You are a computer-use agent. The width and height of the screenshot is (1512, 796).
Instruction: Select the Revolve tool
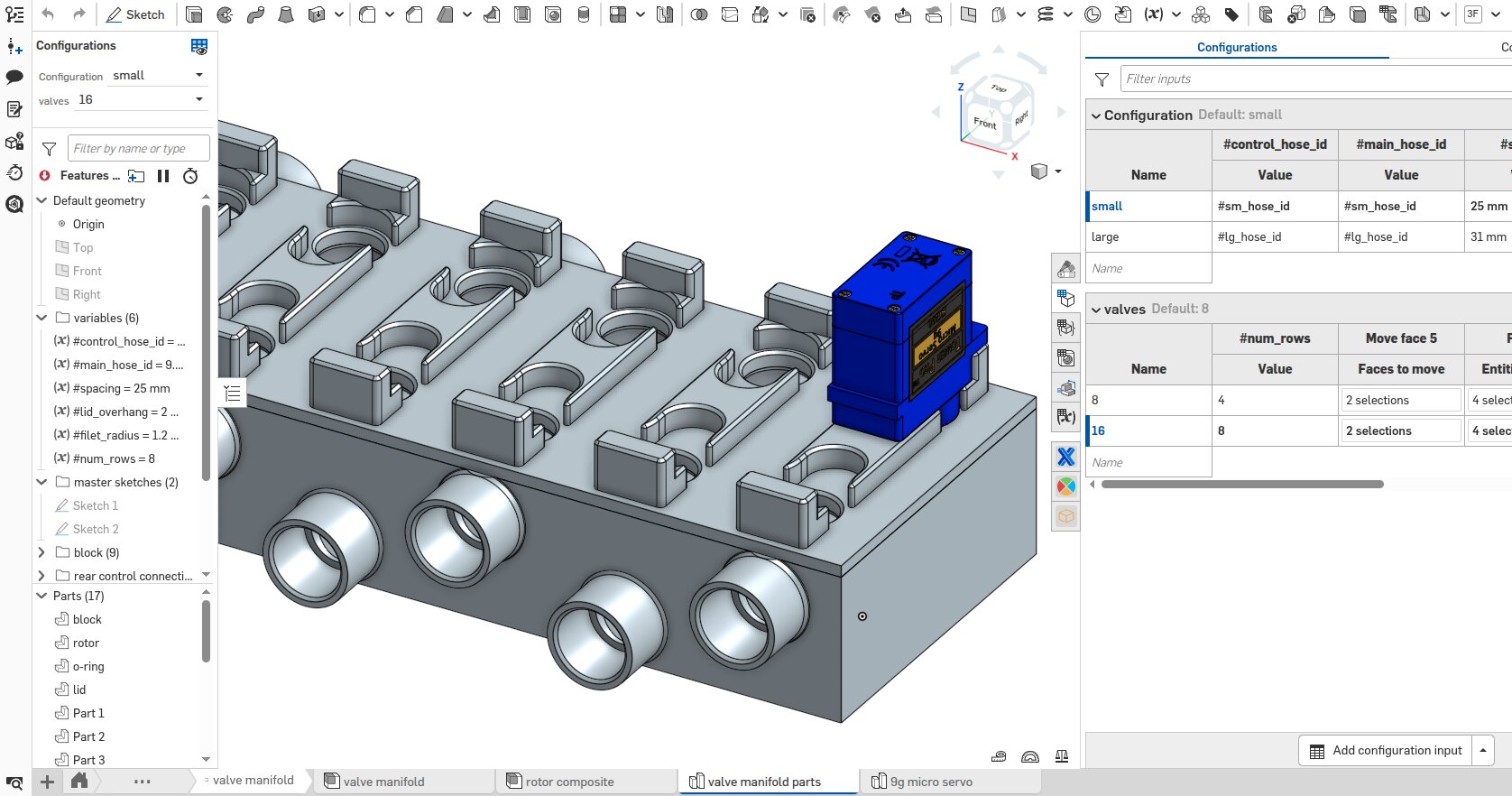(225, 14)
